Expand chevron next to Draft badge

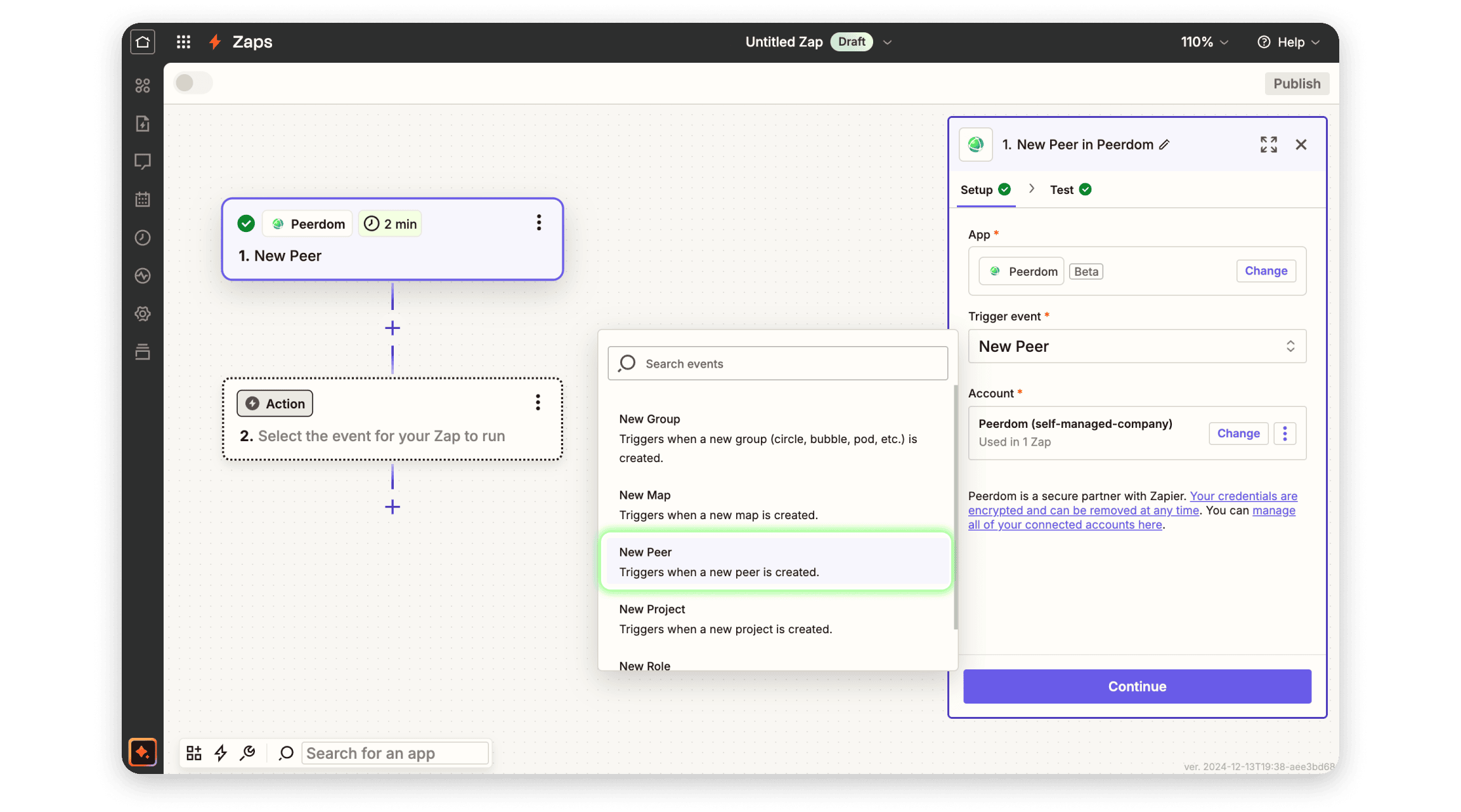tap(888, 42)
